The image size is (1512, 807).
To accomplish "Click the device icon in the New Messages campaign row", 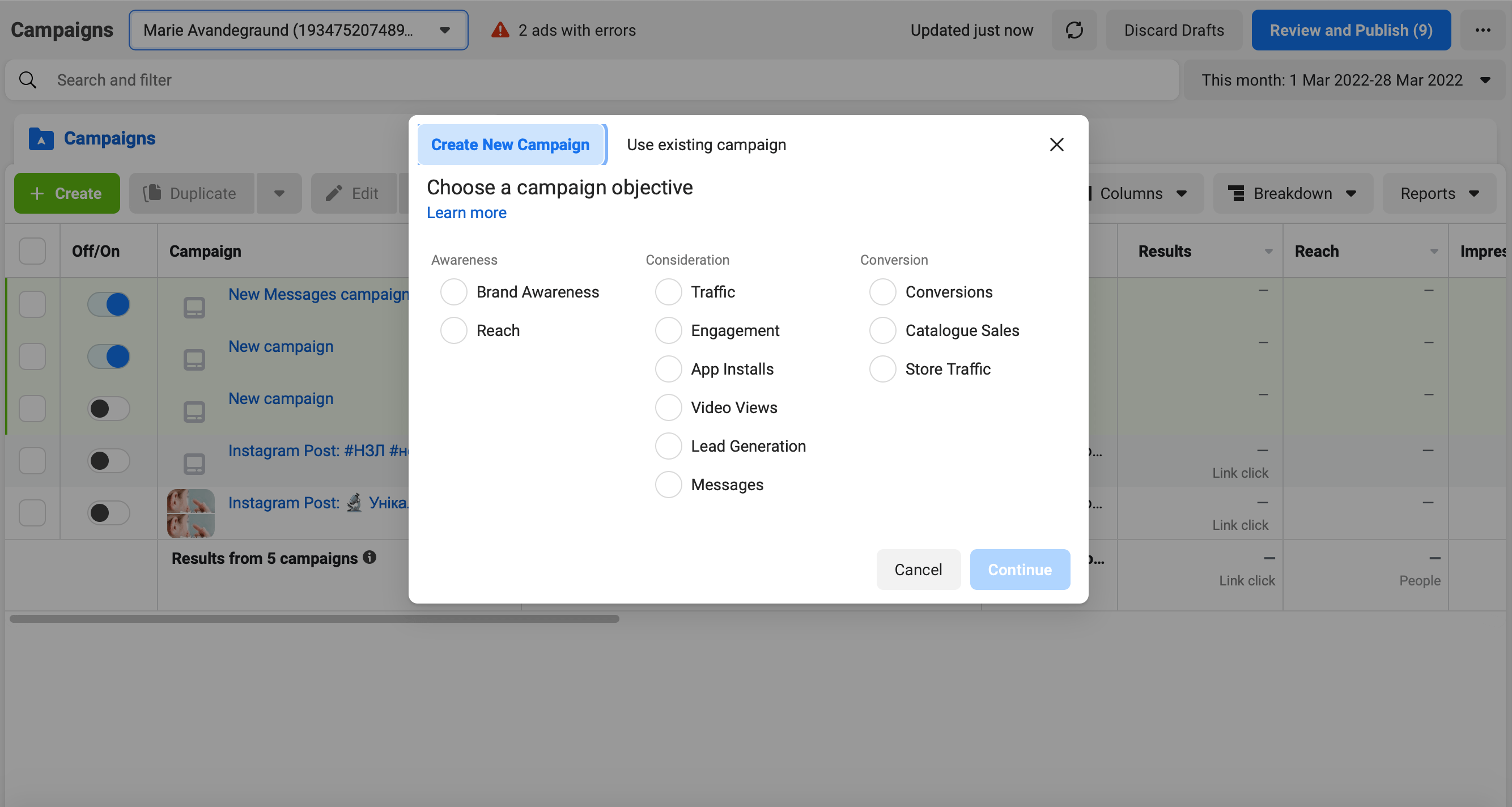I will pyautogui.click(x=194, y=307).
